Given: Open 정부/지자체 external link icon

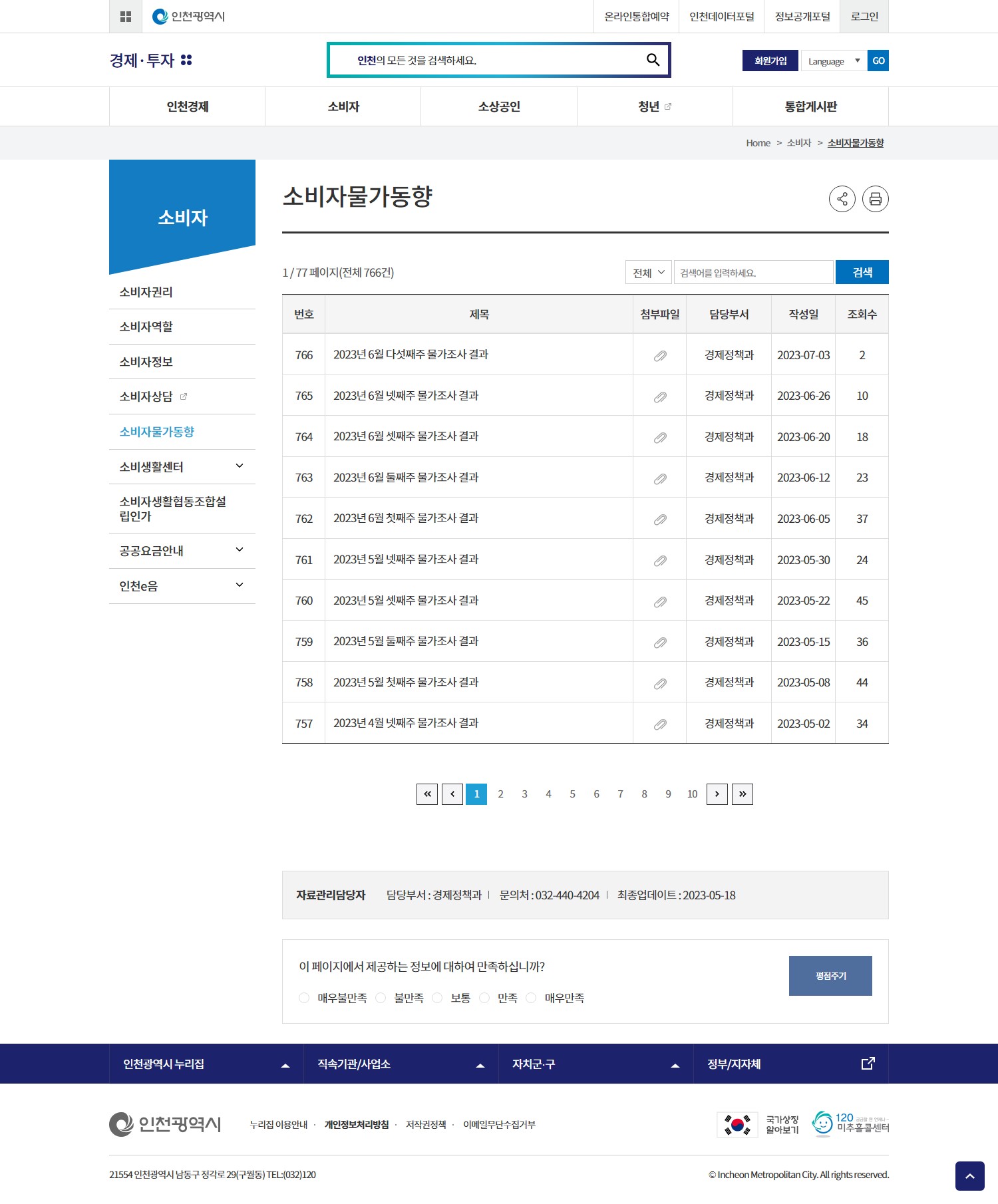Looking at the screenshot, I should [x=868, y=1064].
